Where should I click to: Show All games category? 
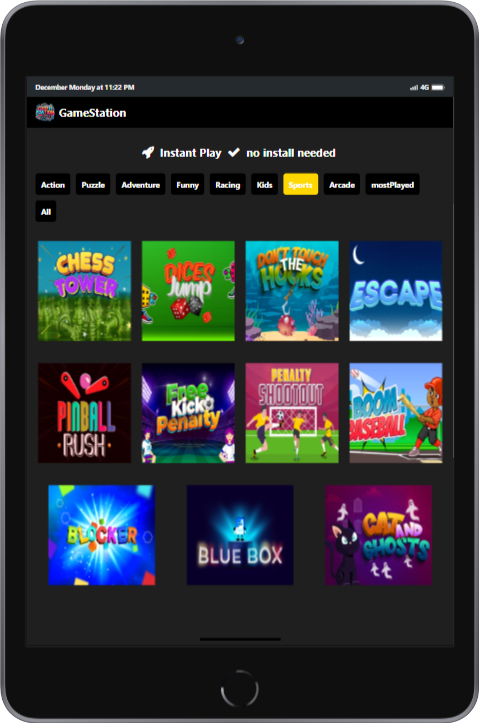click(x=46, y=212)
